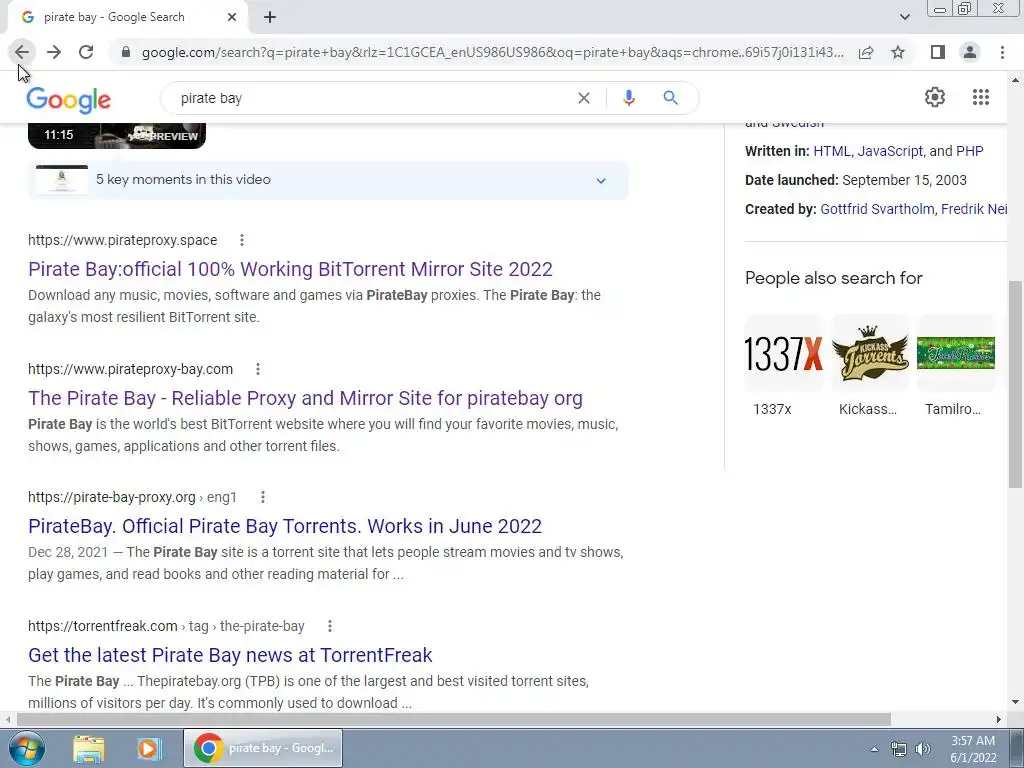Viewport: 1024px width, 768px height.
Task: Follow the HTML link in Written in
Action: tap(832, 152)
